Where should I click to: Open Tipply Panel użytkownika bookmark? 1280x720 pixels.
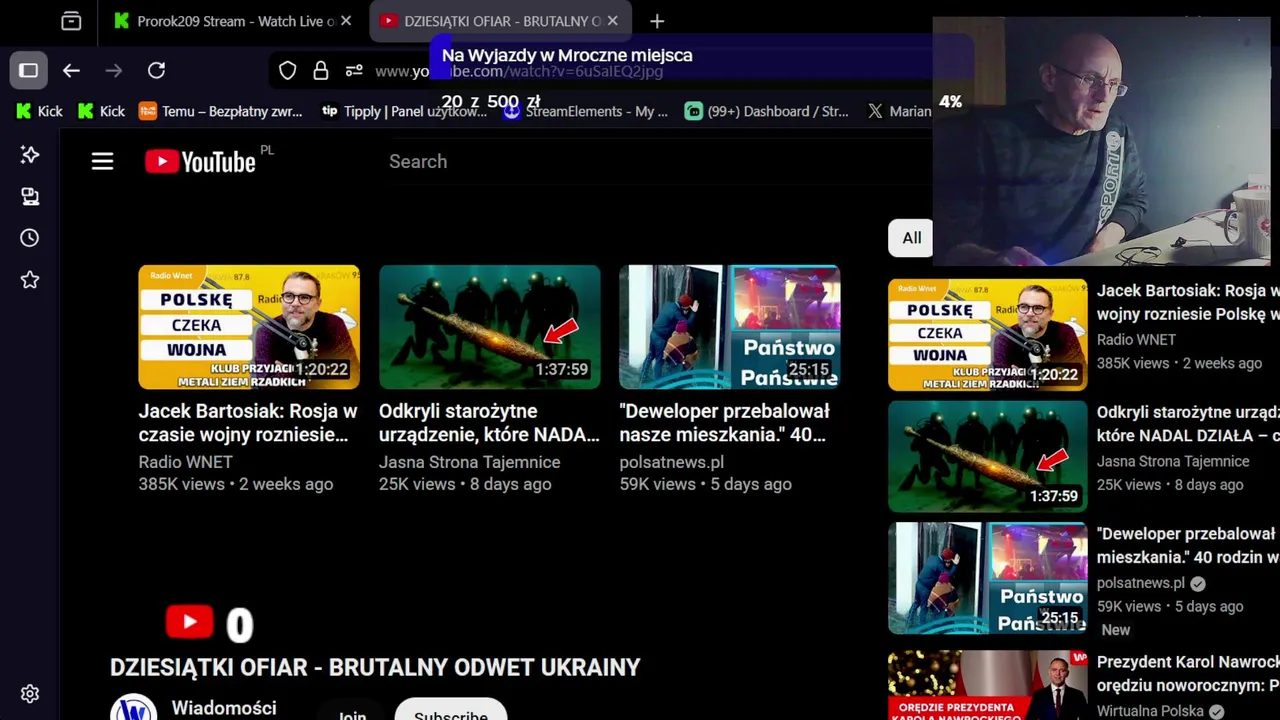click(404, 111)
